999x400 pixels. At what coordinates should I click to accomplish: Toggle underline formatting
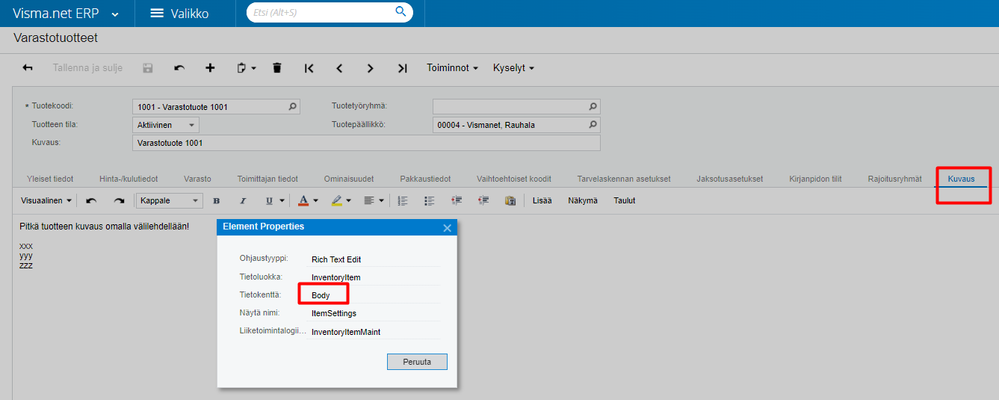(269, 201)
